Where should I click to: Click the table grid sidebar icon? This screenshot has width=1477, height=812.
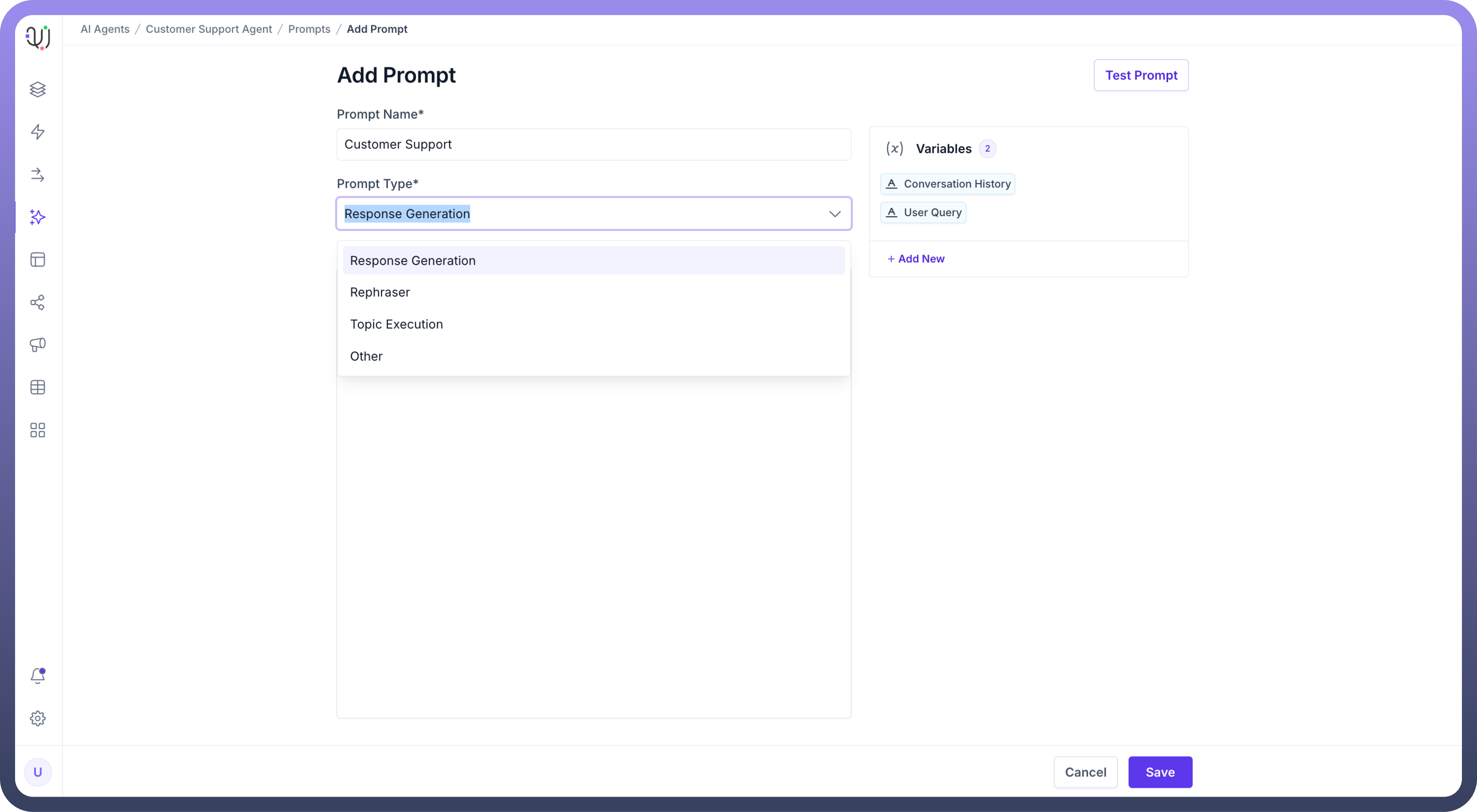tap(38, 388)
